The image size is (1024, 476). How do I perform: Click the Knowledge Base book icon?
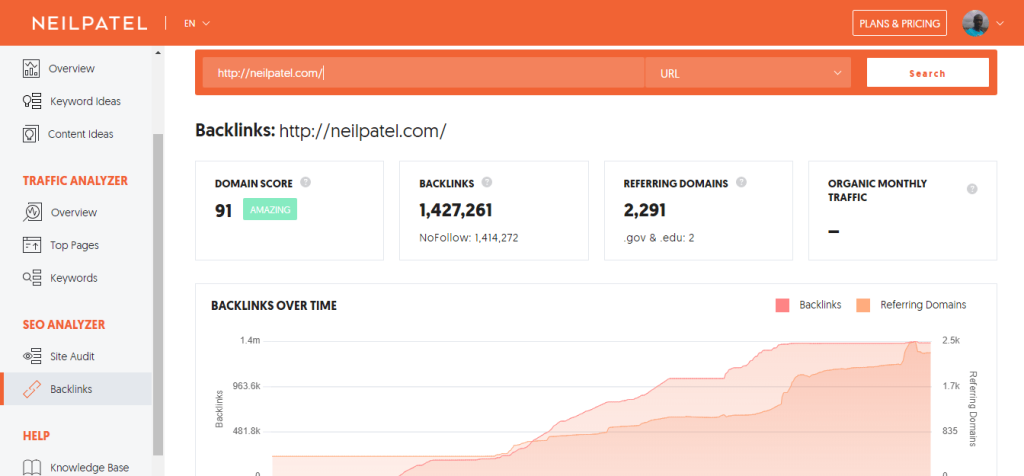[x=32, y=467]
